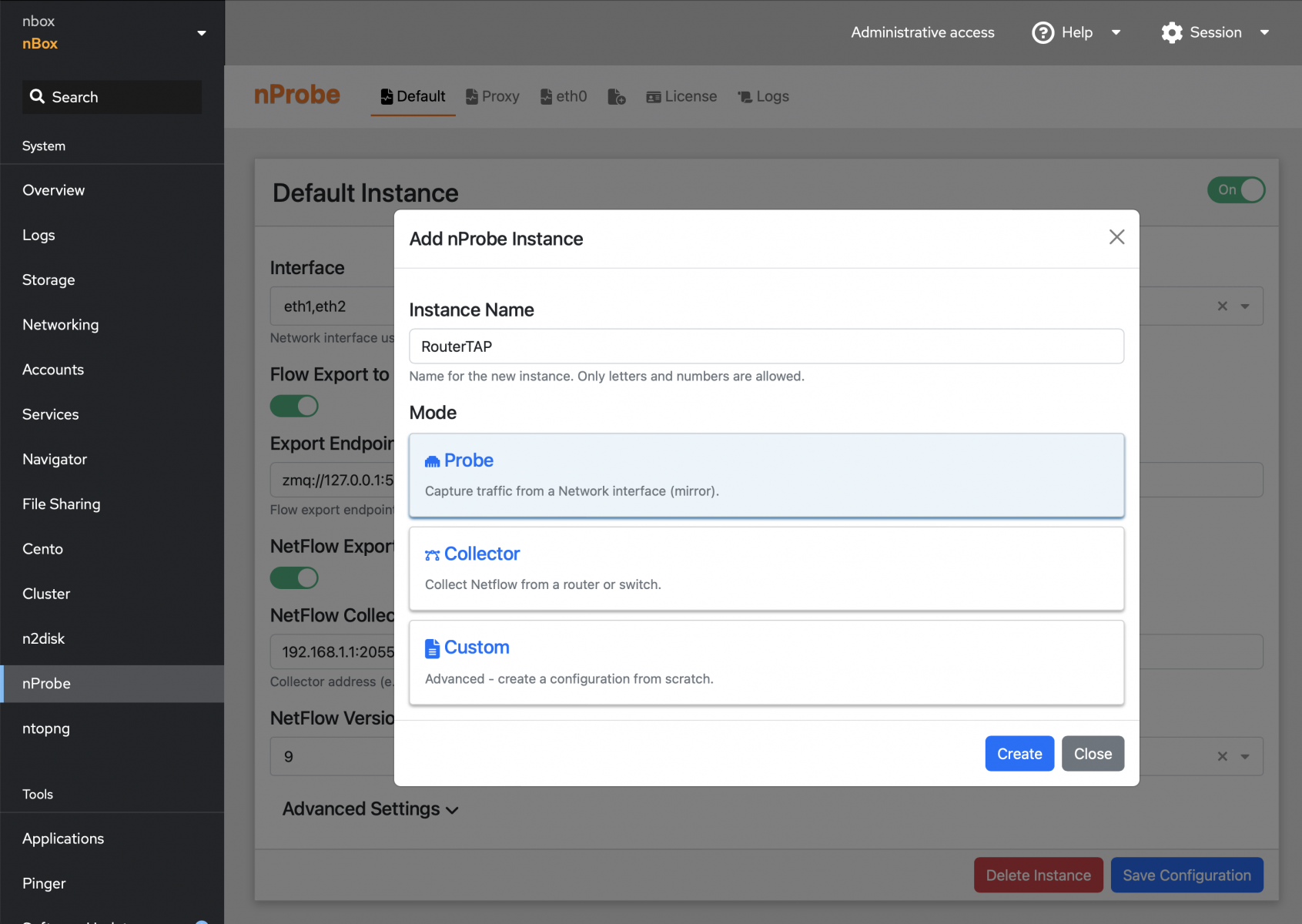Select the Probe mode card

tap(766, 475)
